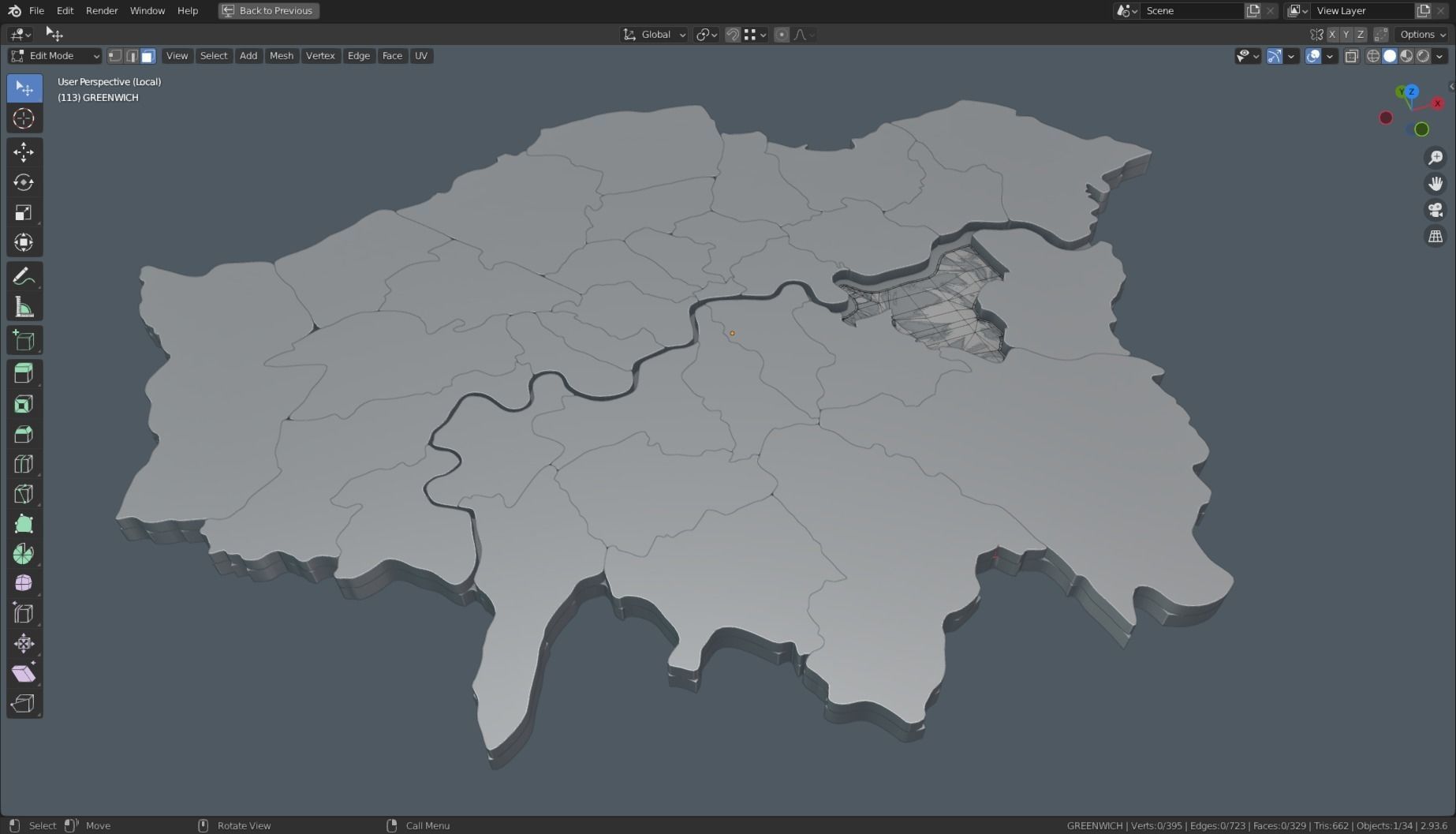Toggle show gizmo button

coord(1275,56)
